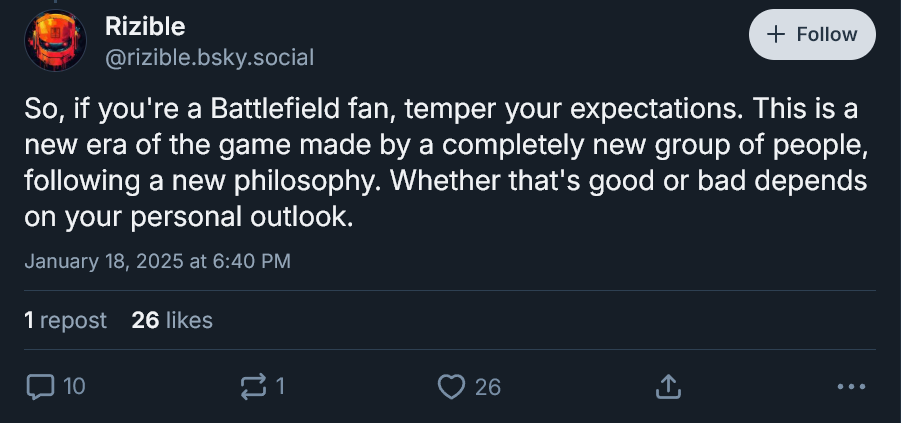The image size is (901, 423).
Task: Follow the Rizible account
Action: point(812,35)
